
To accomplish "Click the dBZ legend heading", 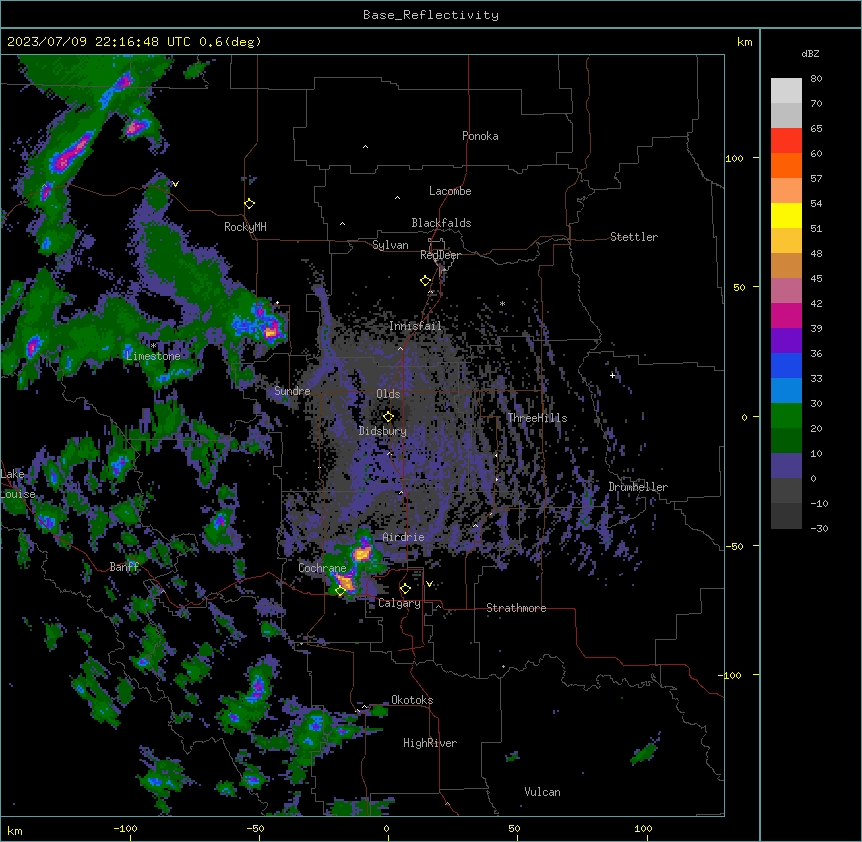I will (x=810, y=54).
